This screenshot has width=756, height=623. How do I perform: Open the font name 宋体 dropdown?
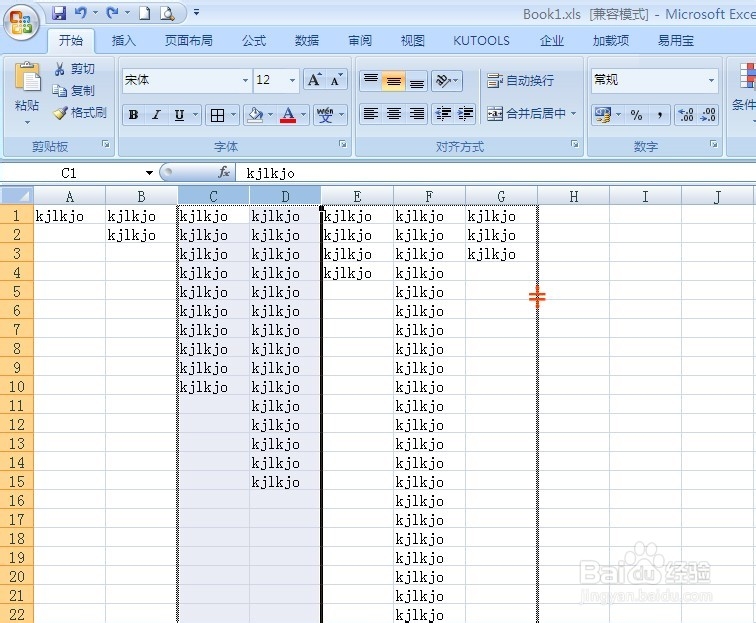click(245, 80)
